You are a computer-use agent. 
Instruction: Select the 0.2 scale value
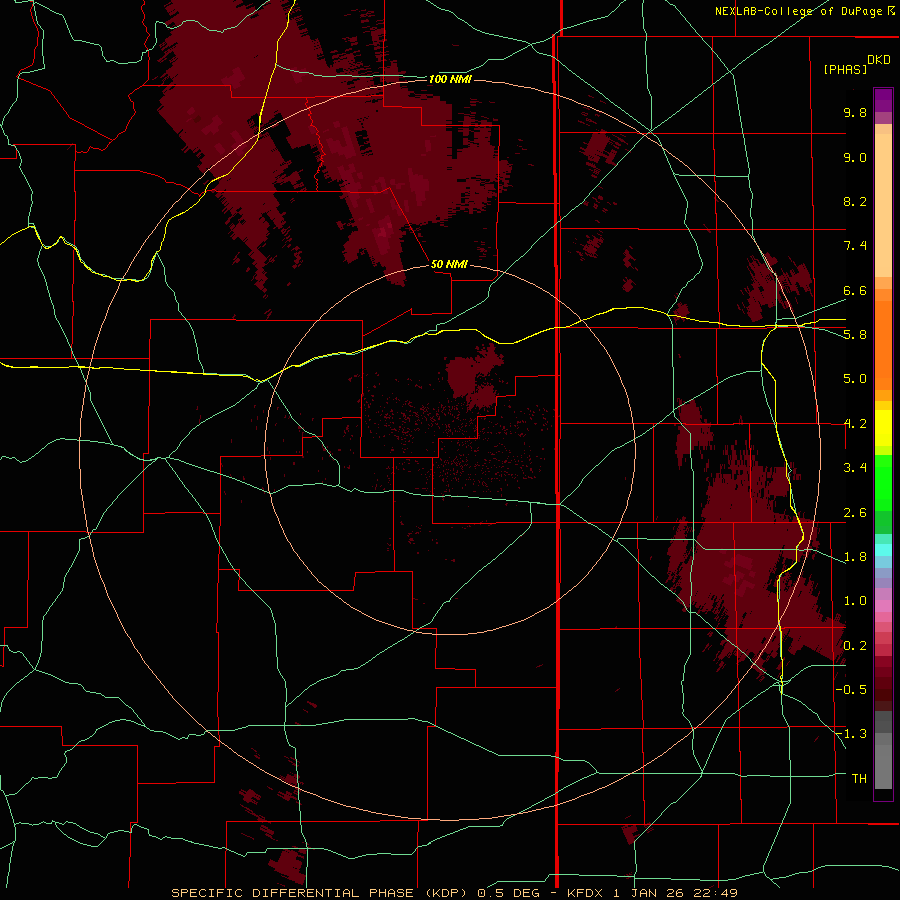point(855,646)
